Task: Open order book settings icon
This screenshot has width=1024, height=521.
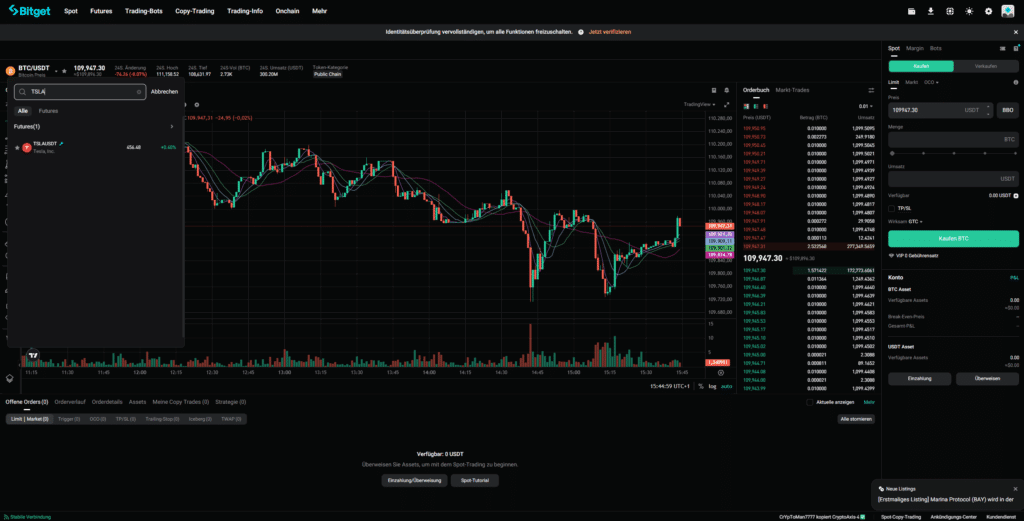Action: [x=871, y=90]
